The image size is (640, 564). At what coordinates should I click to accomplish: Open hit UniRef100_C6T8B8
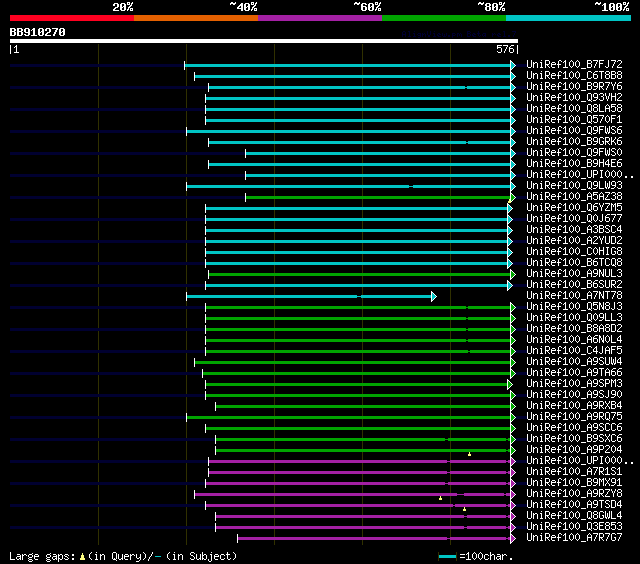coord(574,75)
